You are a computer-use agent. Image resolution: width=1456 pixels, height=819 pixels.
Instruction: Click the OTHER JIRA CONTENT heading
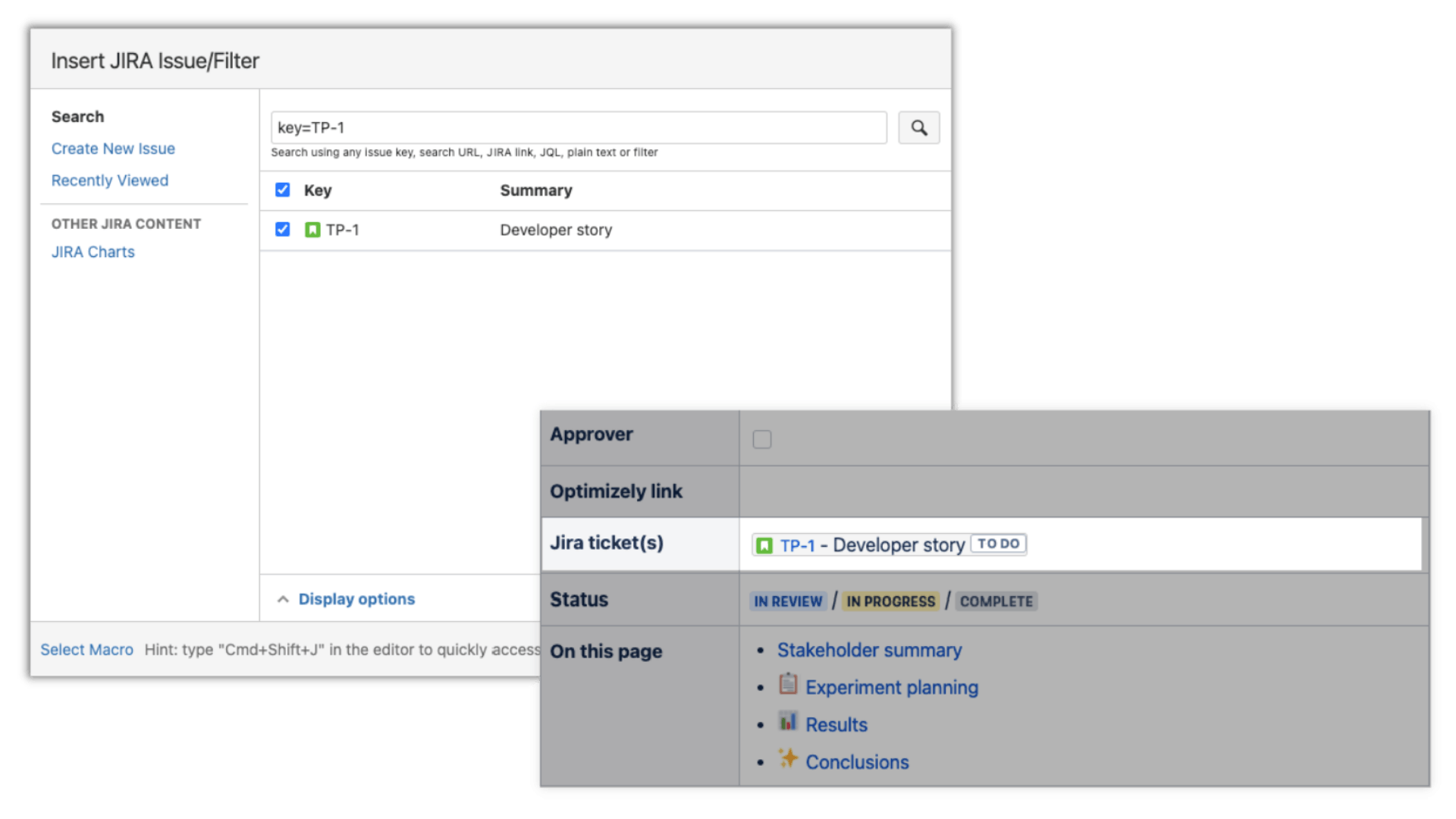pyautogui.click(x=126, y=224)
